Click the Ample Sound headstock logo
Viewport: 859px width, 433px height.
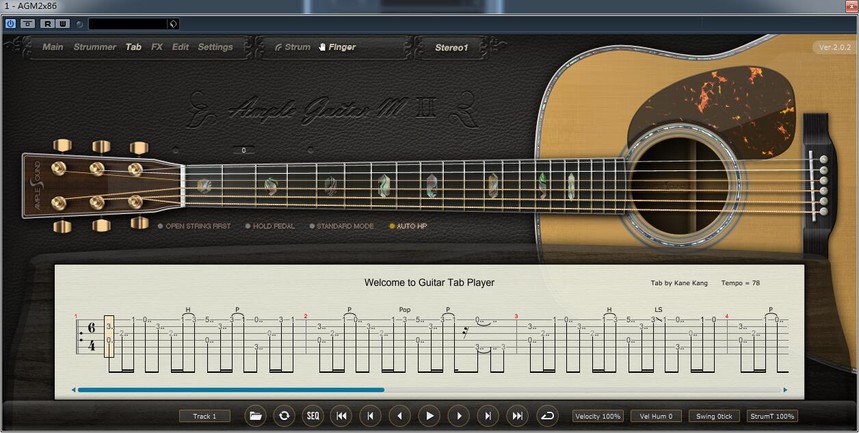[37, 185]
